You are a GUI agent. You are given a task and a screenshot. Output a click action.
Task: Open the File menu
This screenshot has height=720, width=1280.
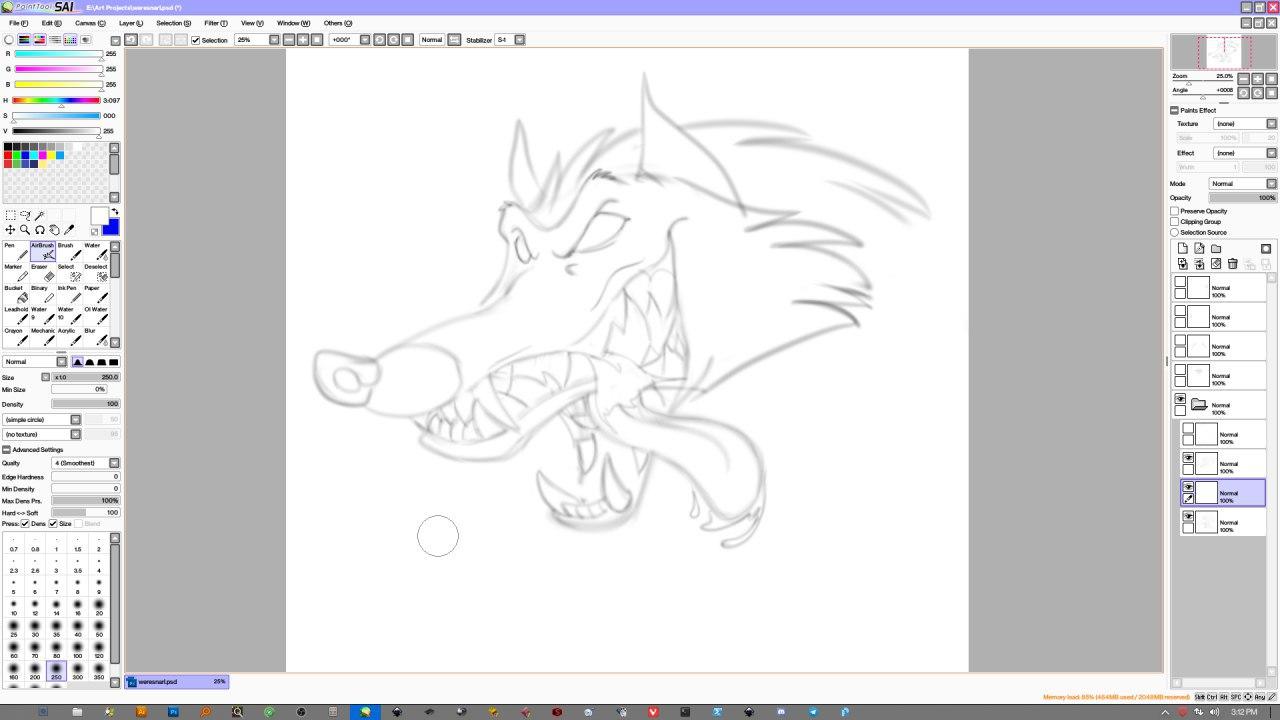coord(18,23)
